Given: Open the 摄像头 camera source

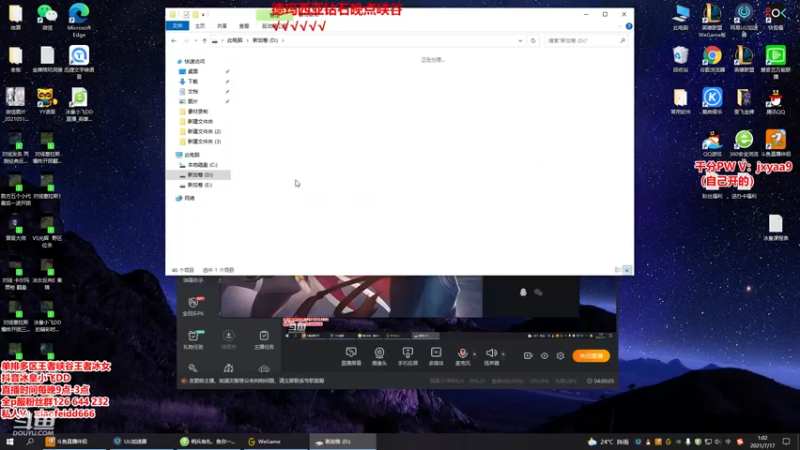Looking at the screenshot, I should tap(379, 356).
